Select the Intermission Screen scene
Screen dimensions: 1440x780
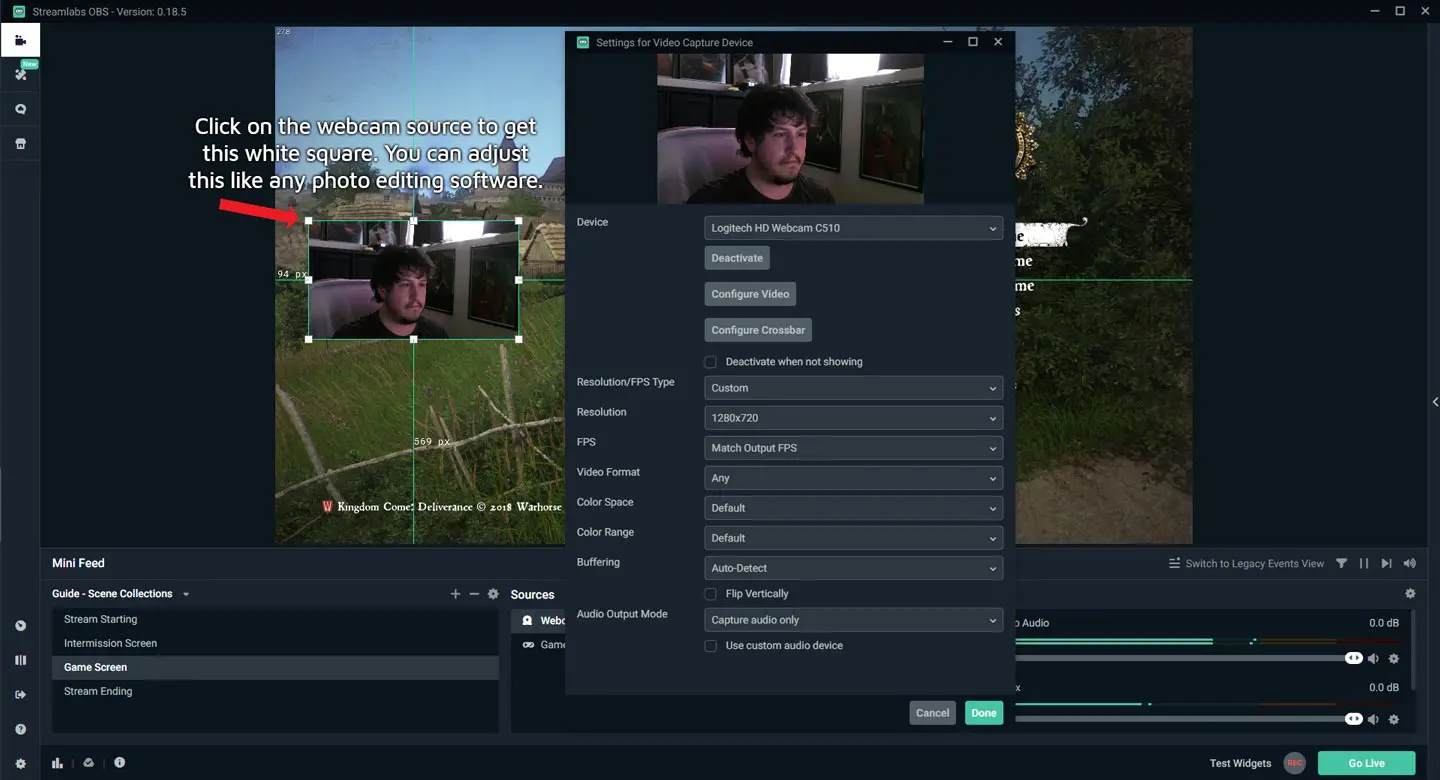coord(275,643)
